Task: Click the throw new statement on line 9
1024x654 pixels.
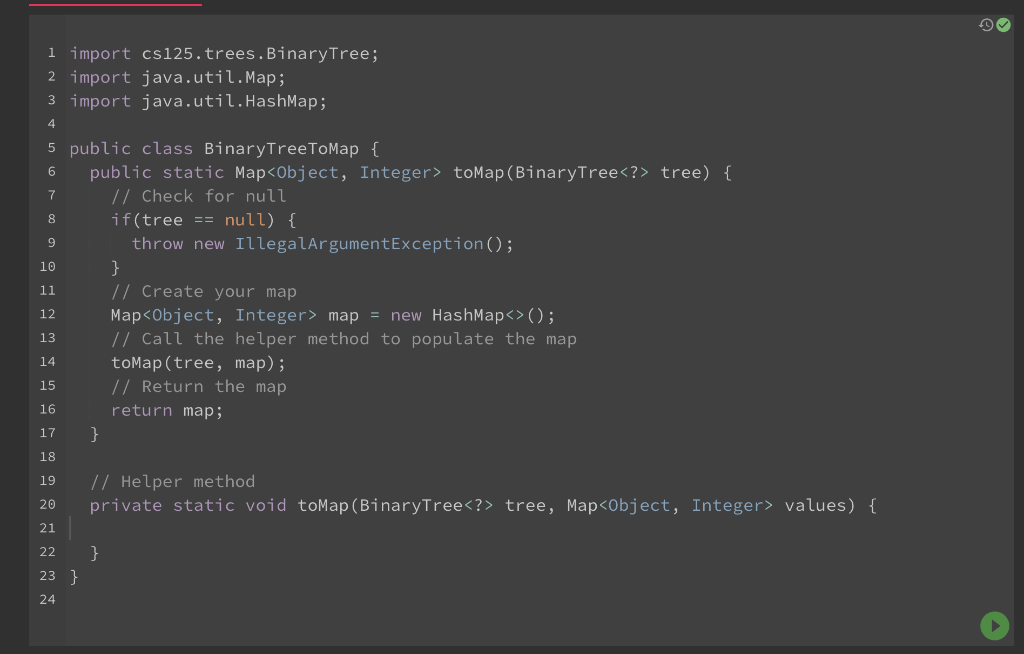Action: click(180, 243)
